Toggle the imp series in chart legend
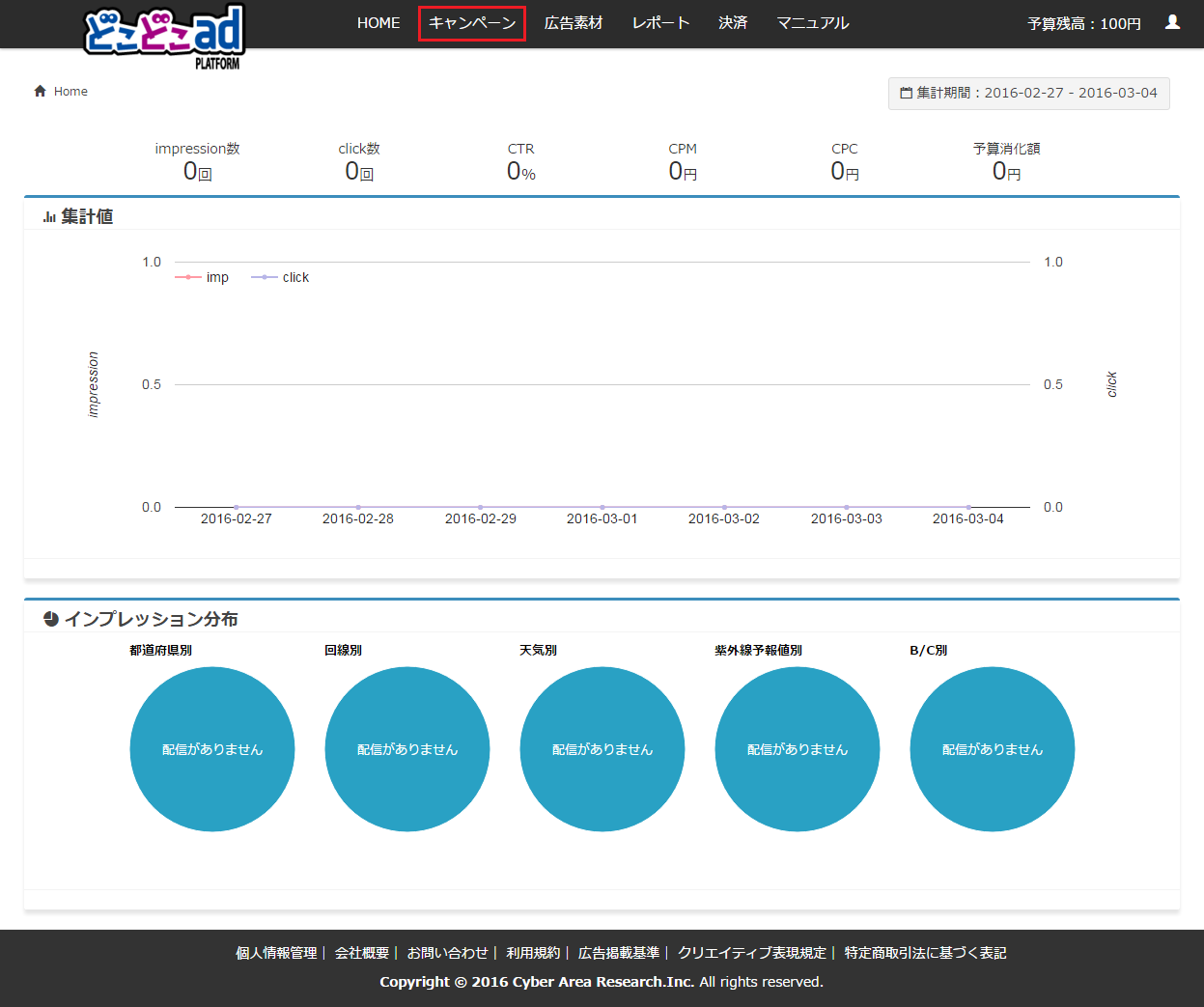 pyautogui.click(x=202, y=277)
